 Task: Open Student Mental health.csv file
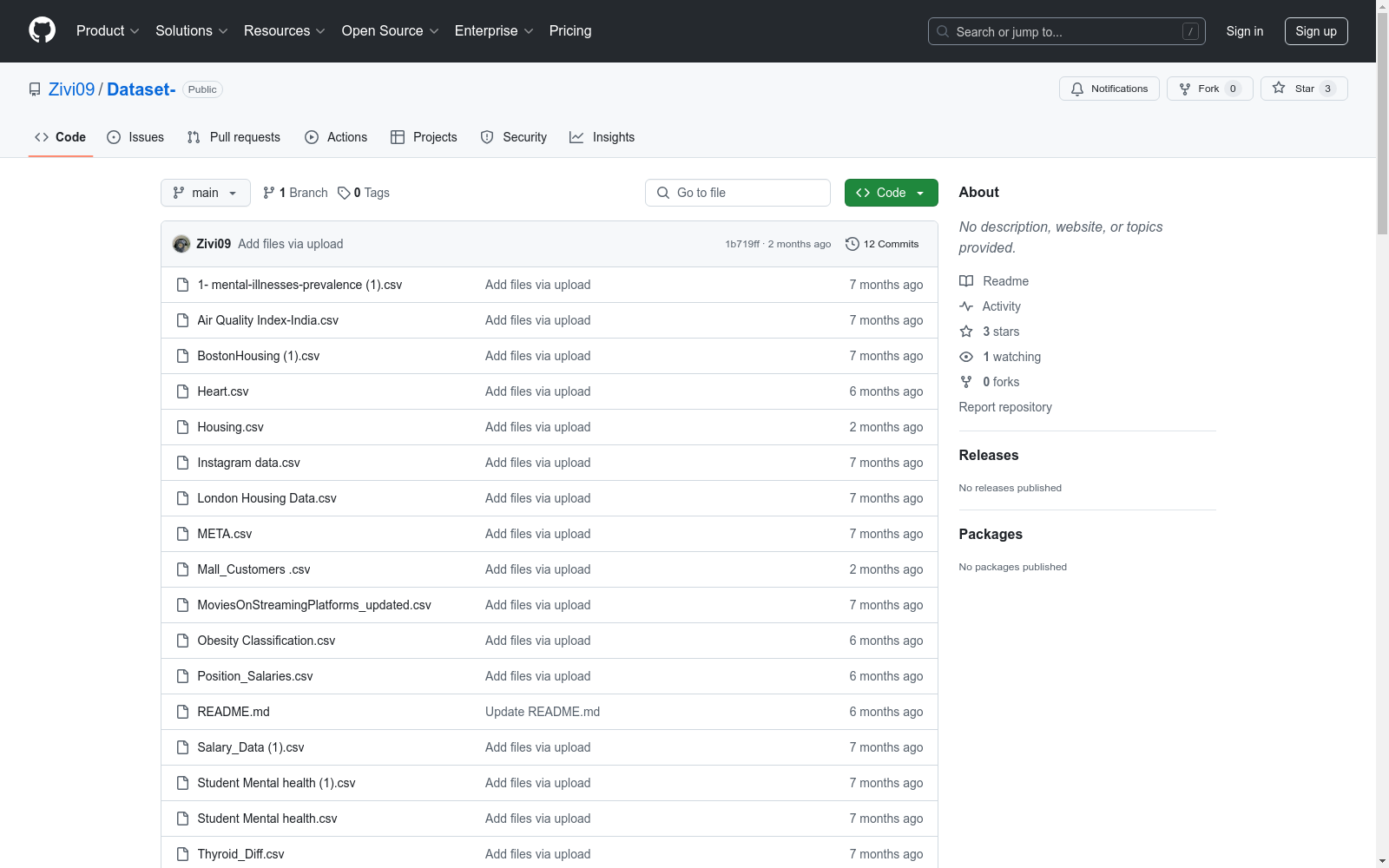pos(267,819)
